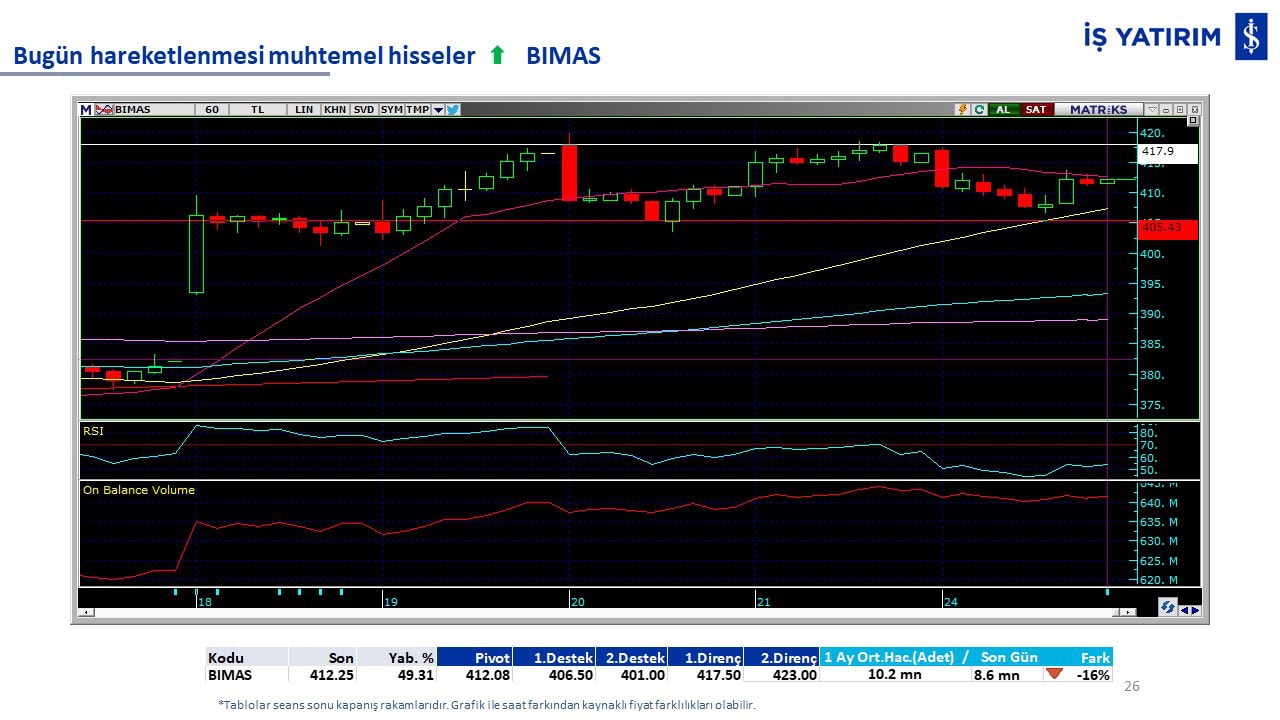Image resolution: width=1280 pixels, height=720 pixels.
Task: Click the BIMAS heading text
Action: pos(563,56)
